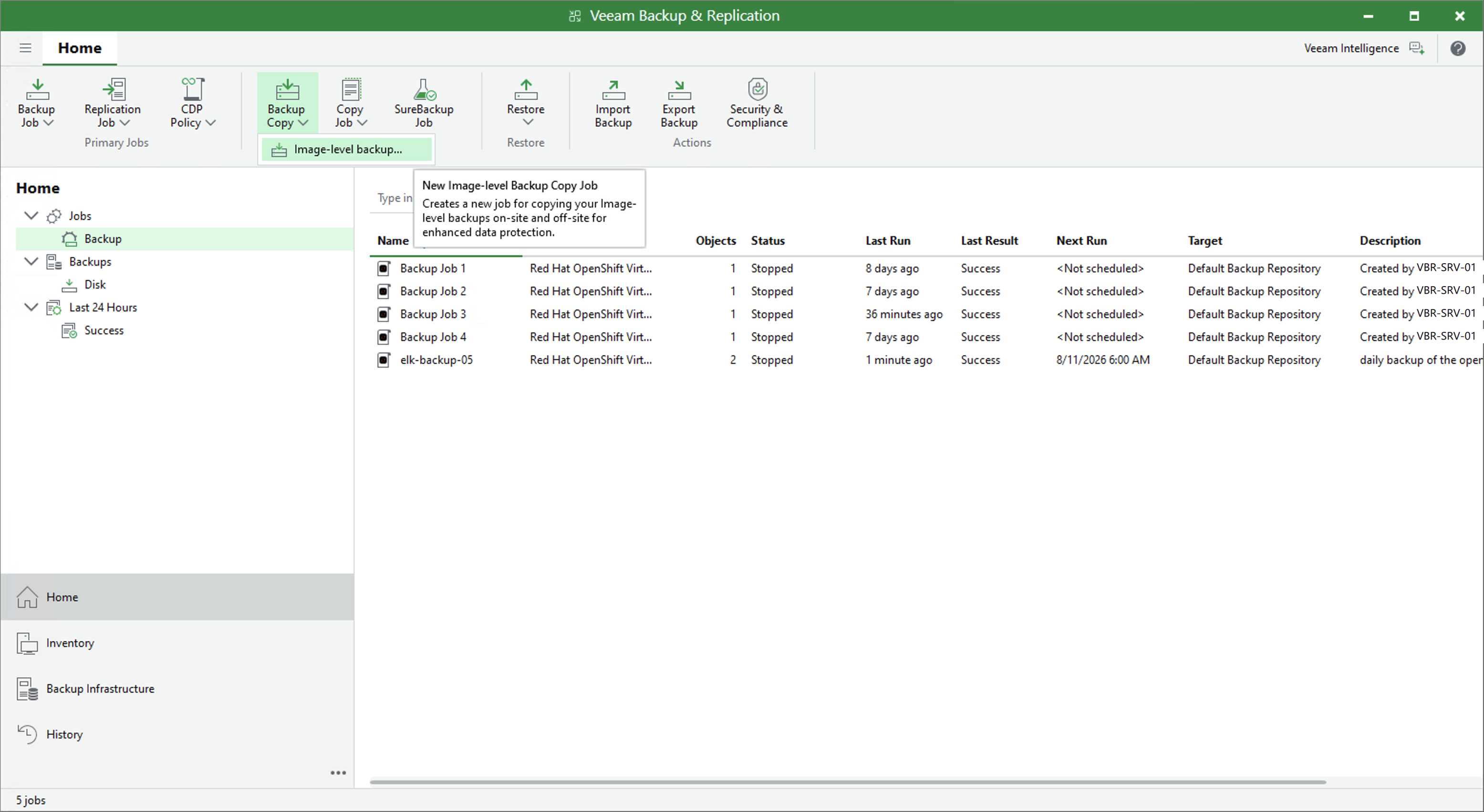1484x812 pixels.
Task: Click the horizontal scrollbar of job list
Action: [848, 782]
